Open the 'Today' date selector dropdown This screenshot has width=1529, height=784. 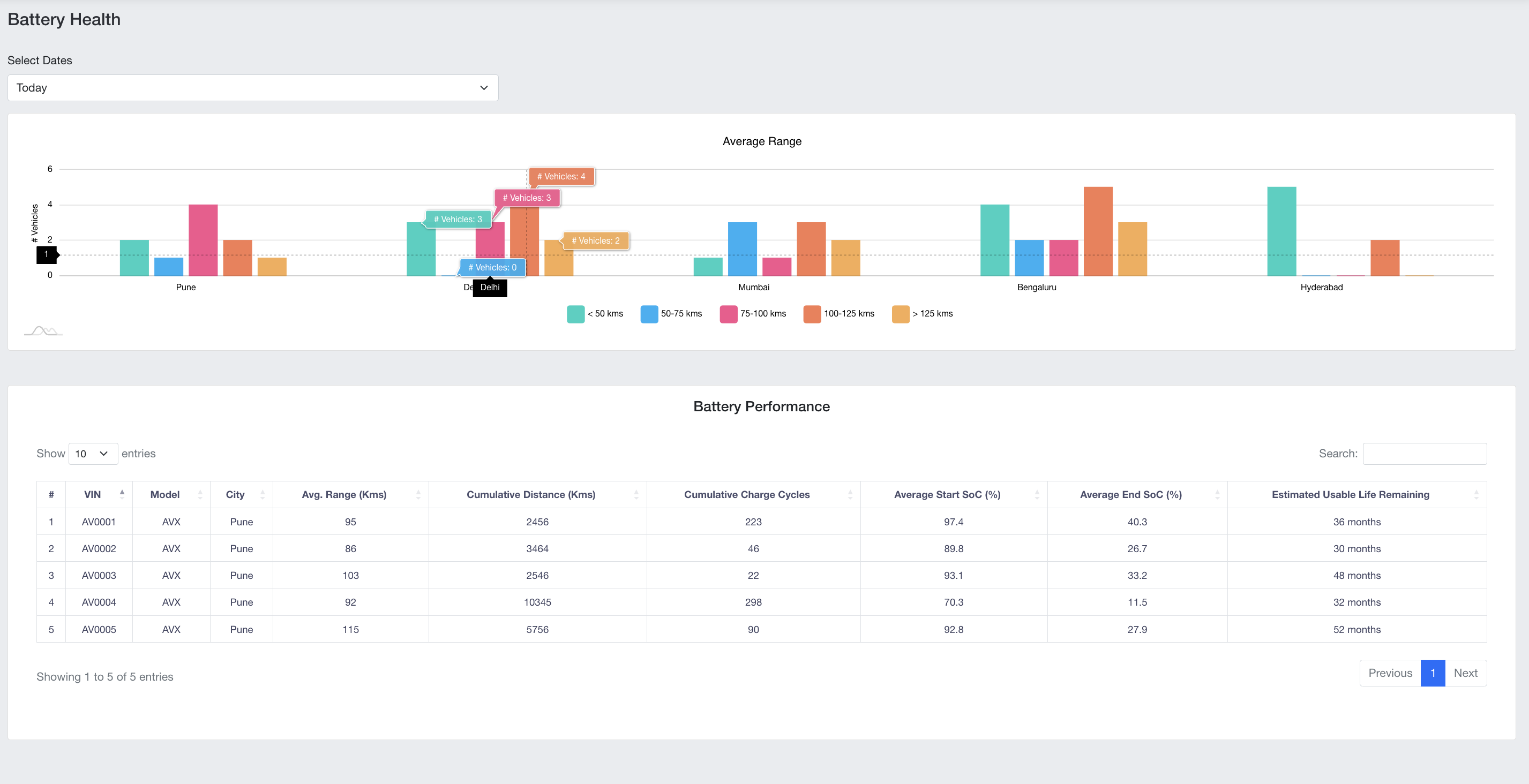point(253,87)
